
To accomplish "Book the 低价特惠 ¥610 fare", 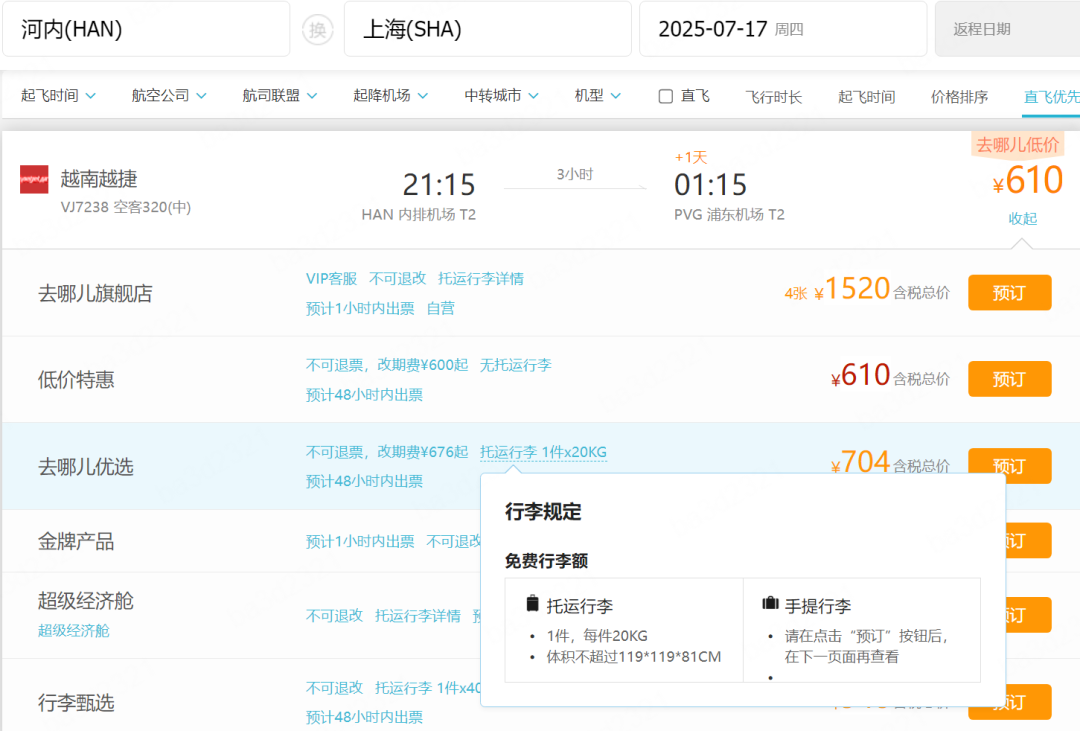I will 1009,379.
